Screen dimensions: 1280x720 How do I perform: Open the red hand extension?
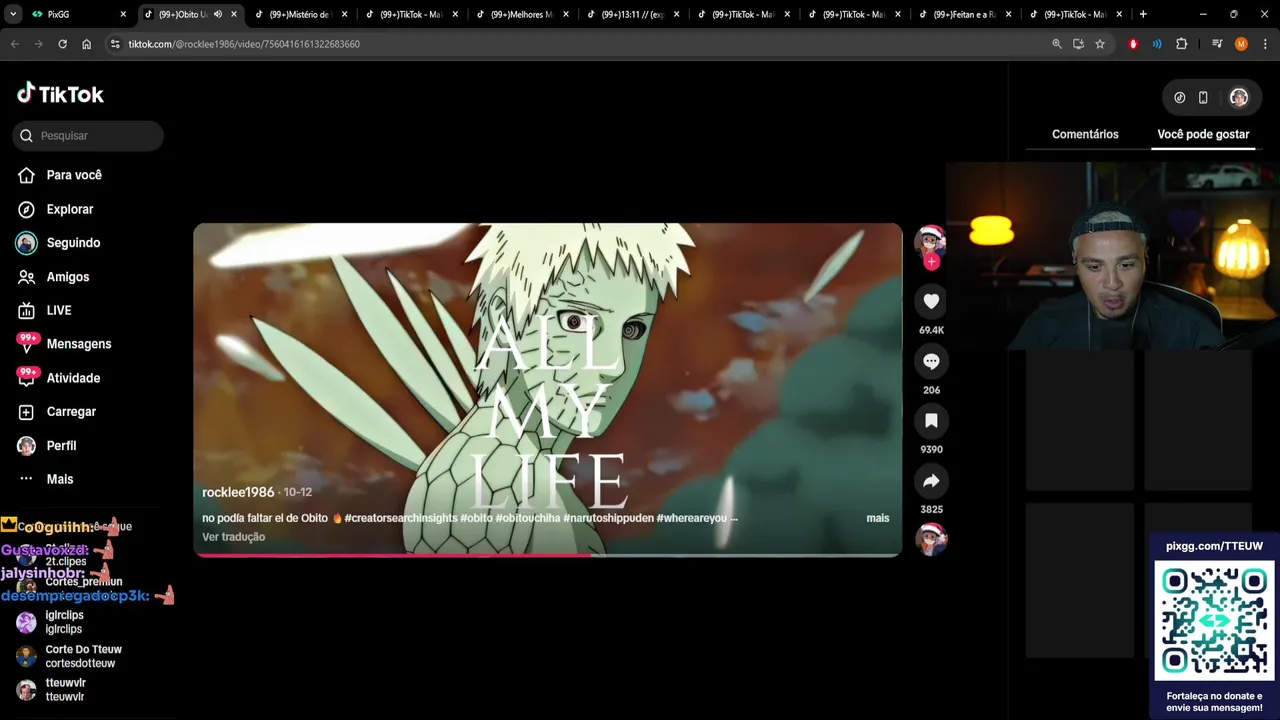pyautogui.click(x=1133, y=44)
